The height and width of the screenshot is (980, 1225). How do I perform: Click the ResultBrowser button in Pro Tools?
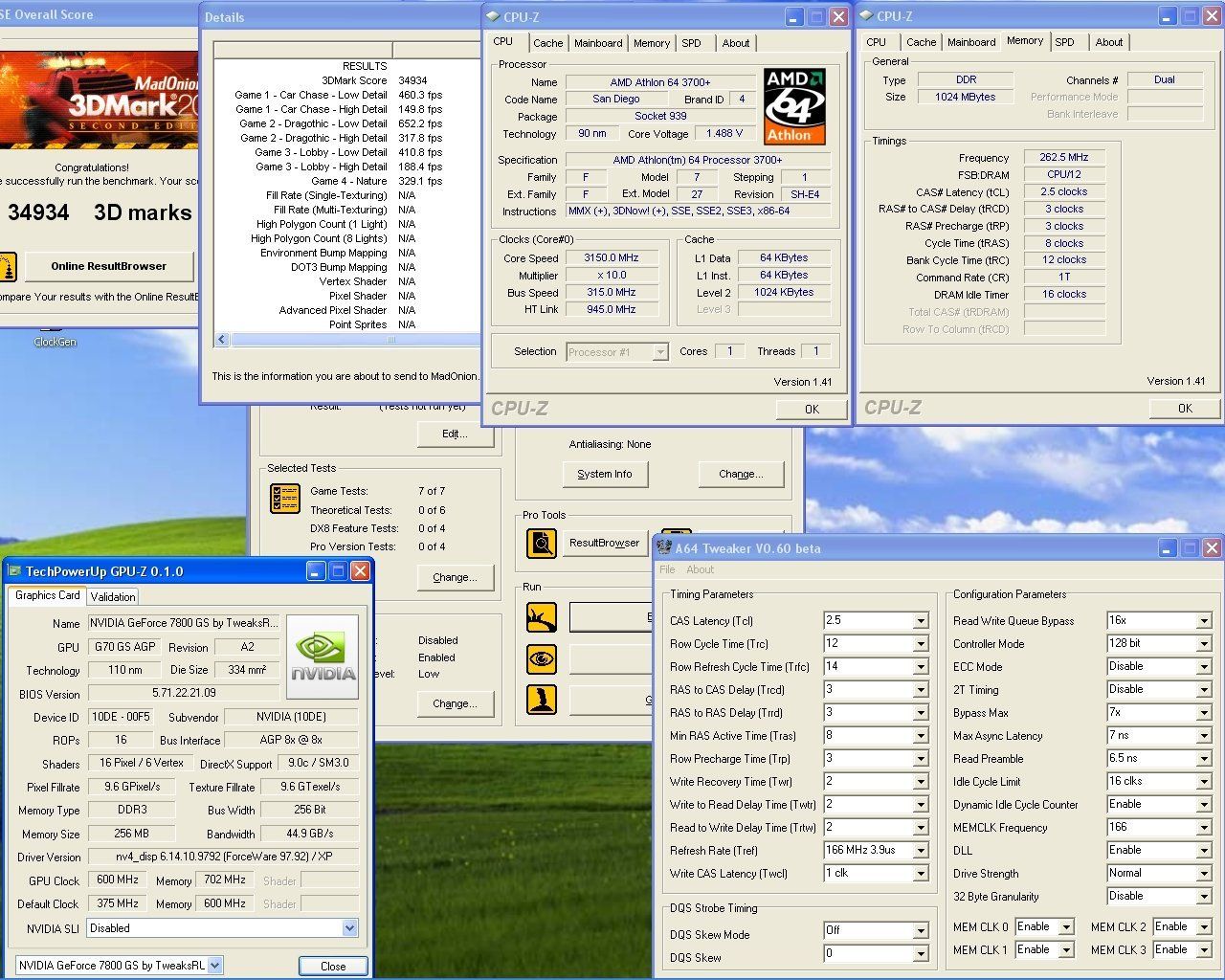pos(604,543)
